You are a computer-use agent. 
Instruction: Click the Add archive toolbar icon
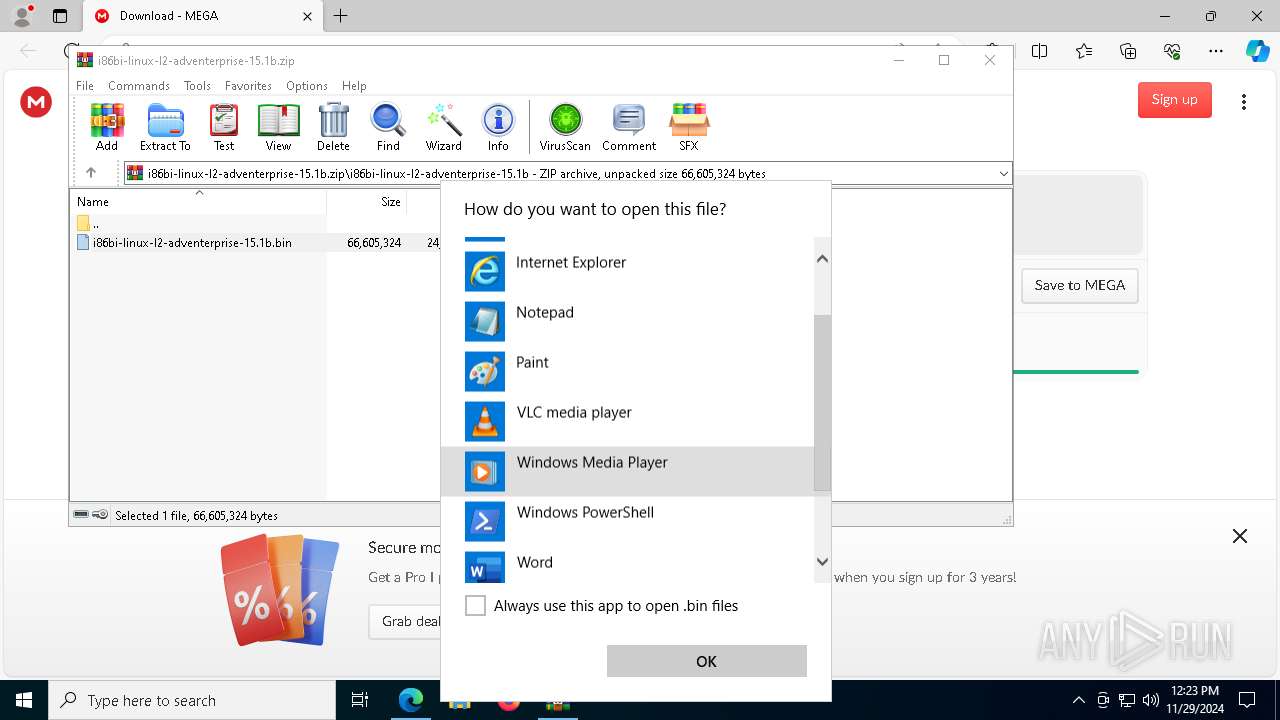click(107, 127)
